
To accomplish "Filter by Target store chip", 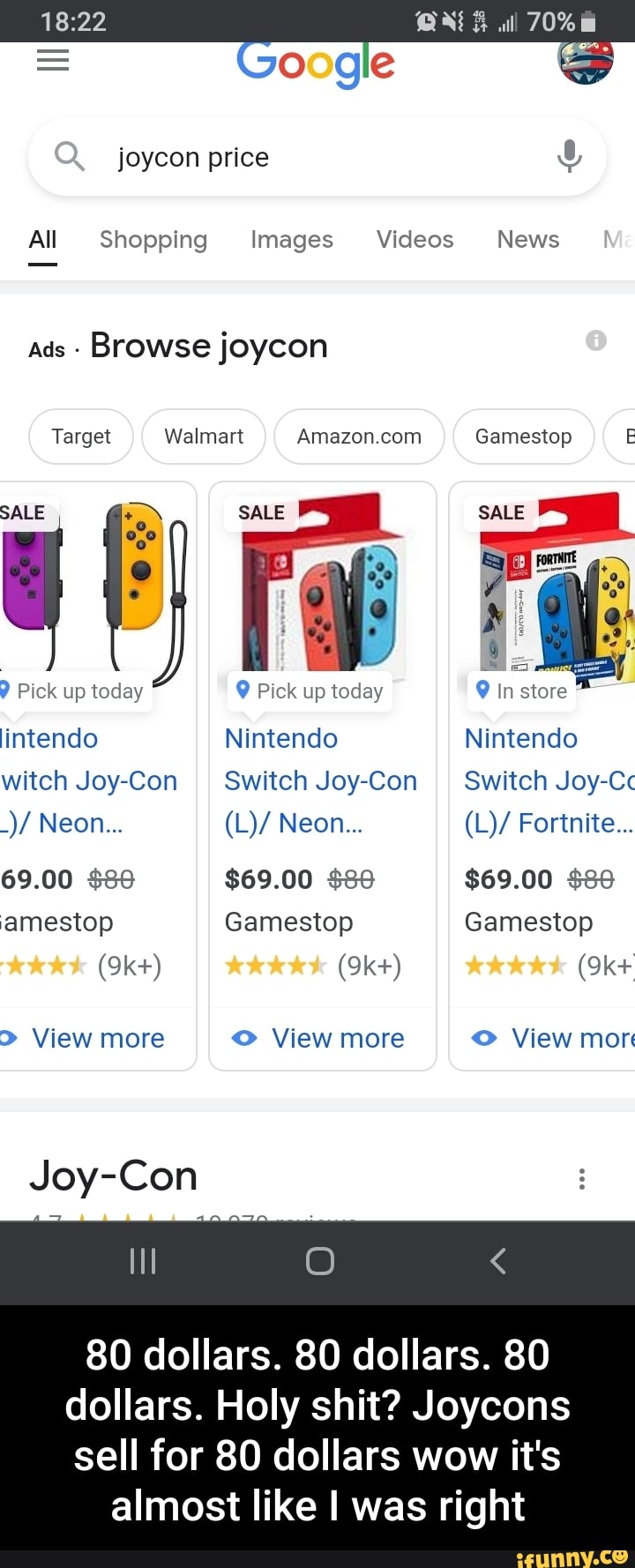I will [81, 437].
